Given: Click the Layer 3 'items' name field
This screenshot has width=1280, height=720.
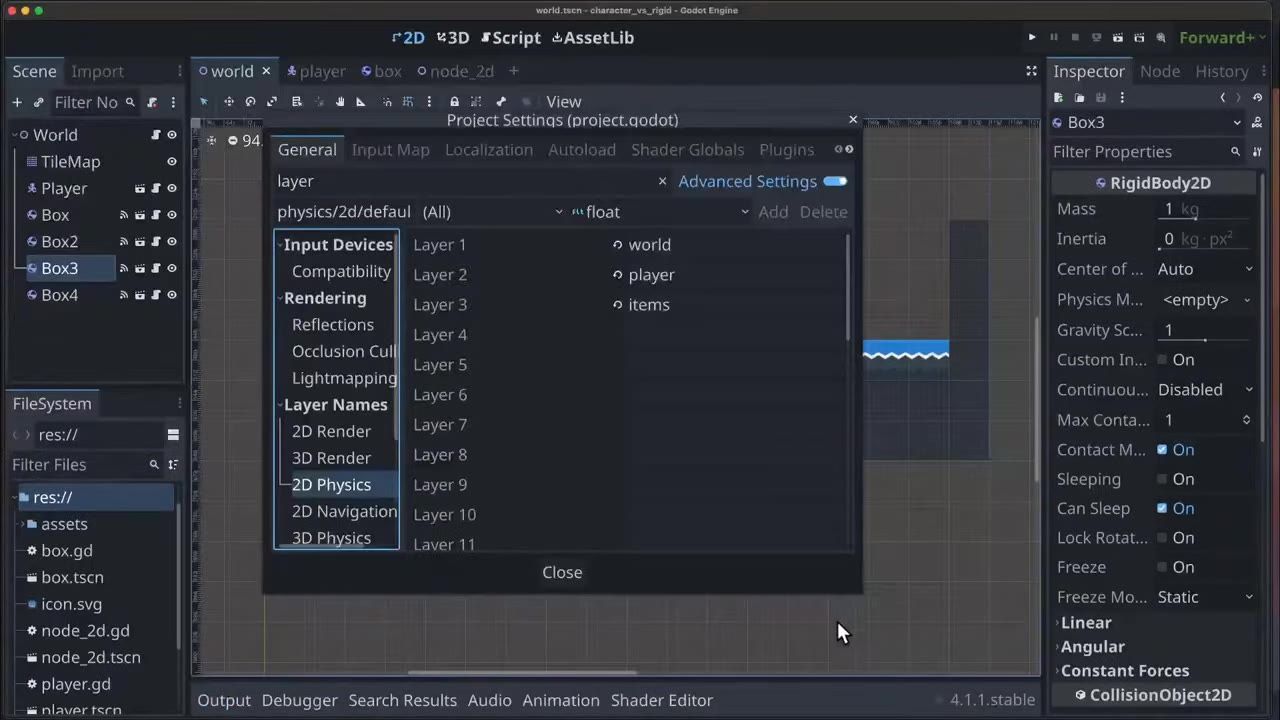Looking at the screenshot, I should (x=728, y=305).
